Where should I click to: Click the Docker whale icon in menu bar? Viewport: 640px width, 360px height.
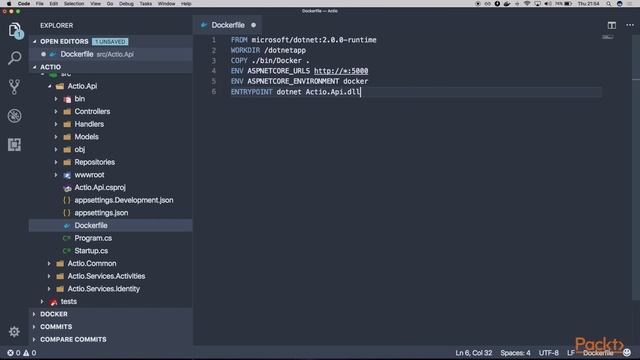507,4
